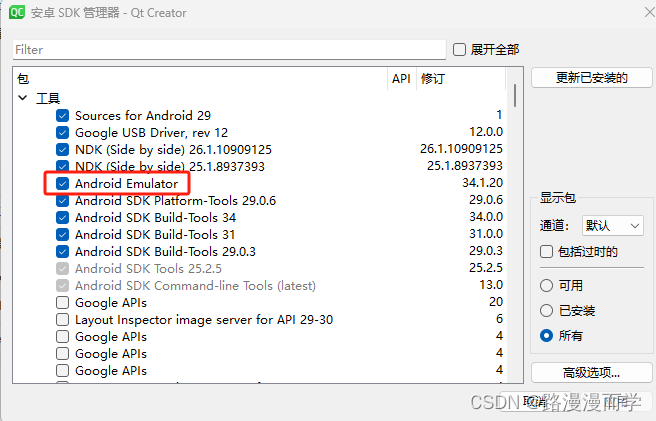656x421 pixels.
Task: Select the Android SDK Tools 25.2.5 row
Action: 259,269
